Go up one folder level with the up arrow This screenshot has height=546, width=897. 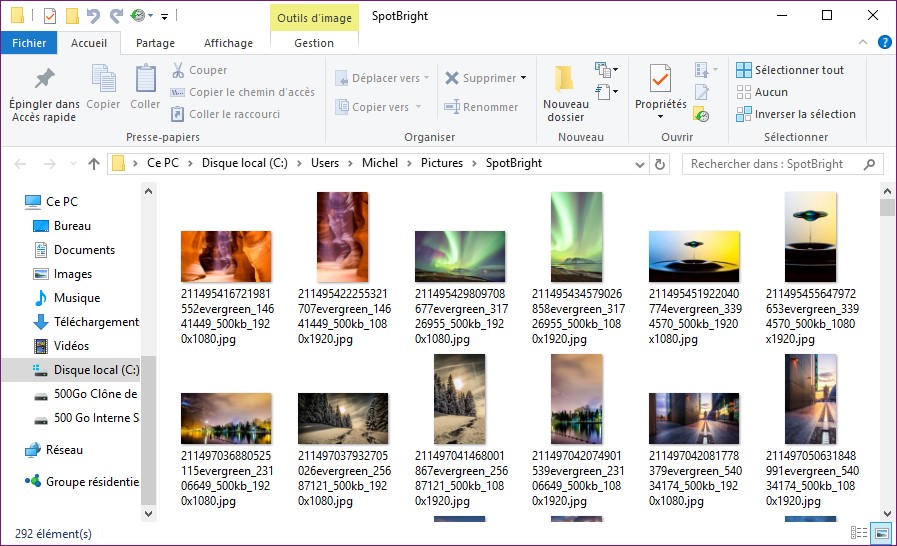pos(94,163)
